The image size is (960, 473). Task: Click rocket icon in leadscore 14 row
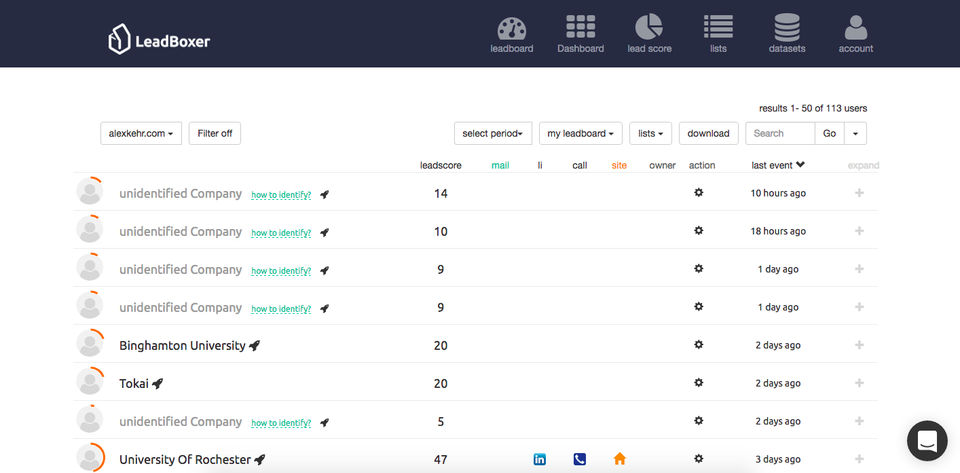[x=324, y=195]
